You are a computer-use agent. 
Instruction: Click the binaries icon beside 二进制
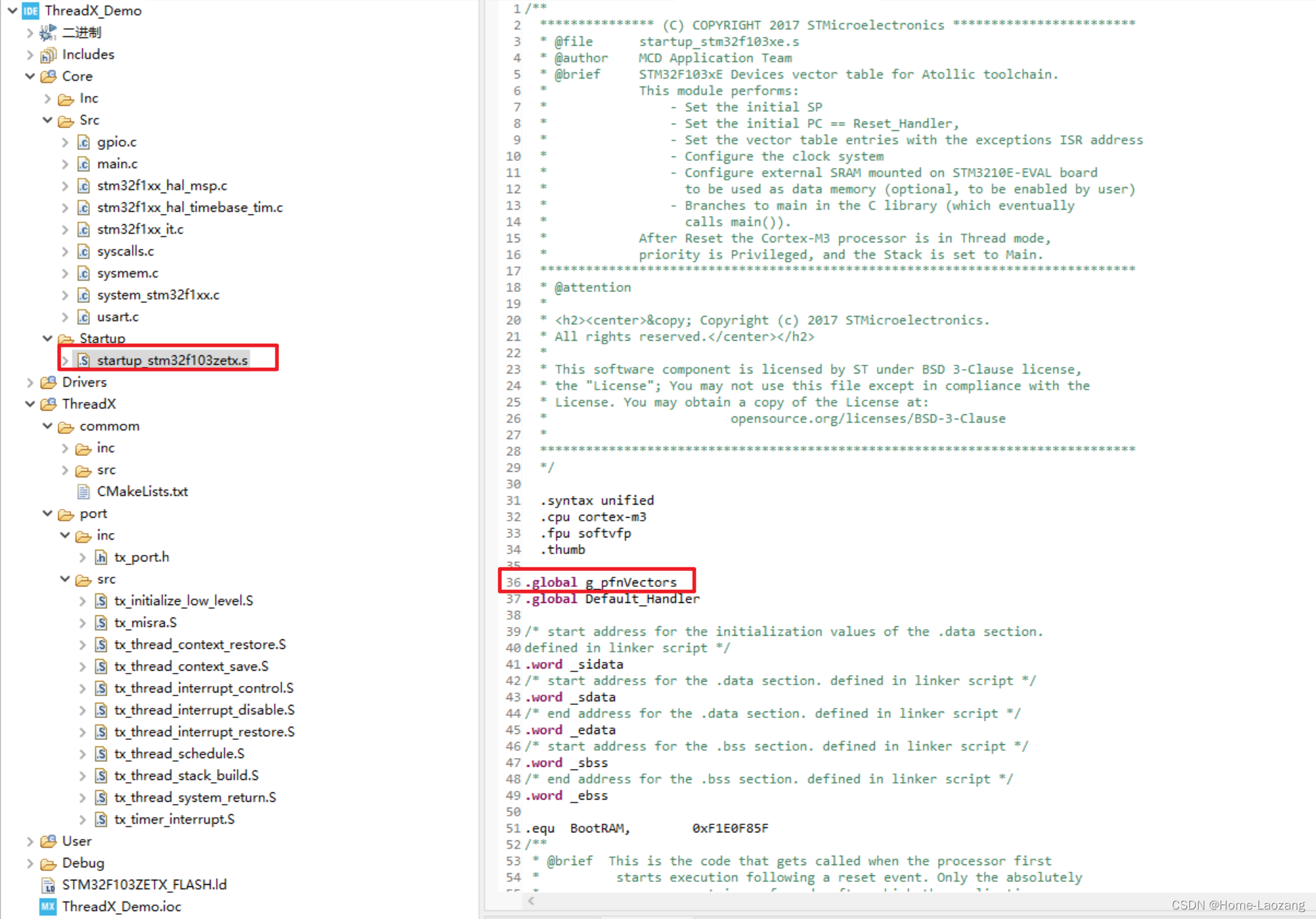click(x=47, y=31)
